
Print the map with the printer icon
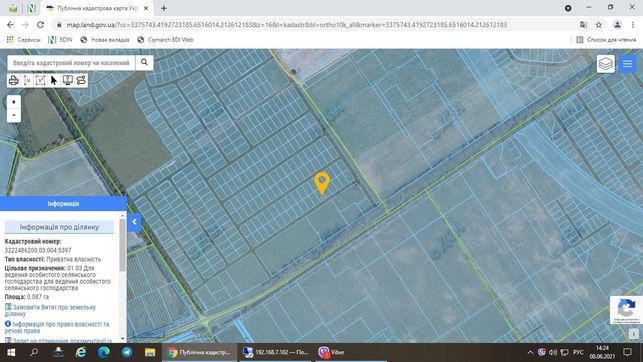pyautogui.click(x=14, y=80)
